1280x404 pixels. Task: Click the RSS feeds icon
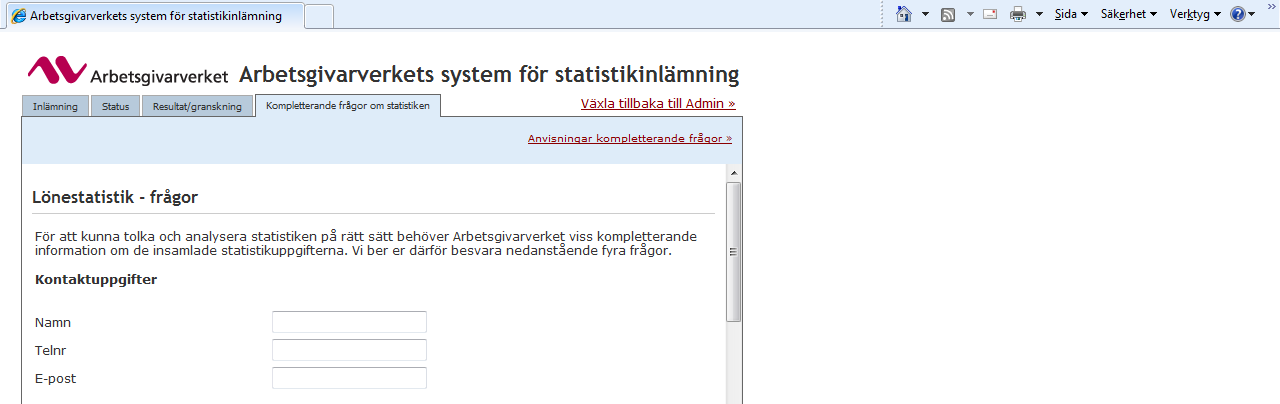(948, 14)
